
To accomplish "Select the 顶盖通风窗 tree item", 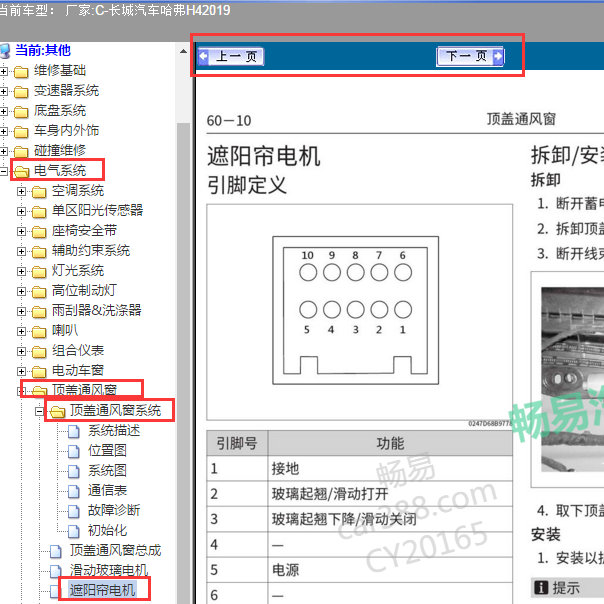I will [x=84, y=390].
